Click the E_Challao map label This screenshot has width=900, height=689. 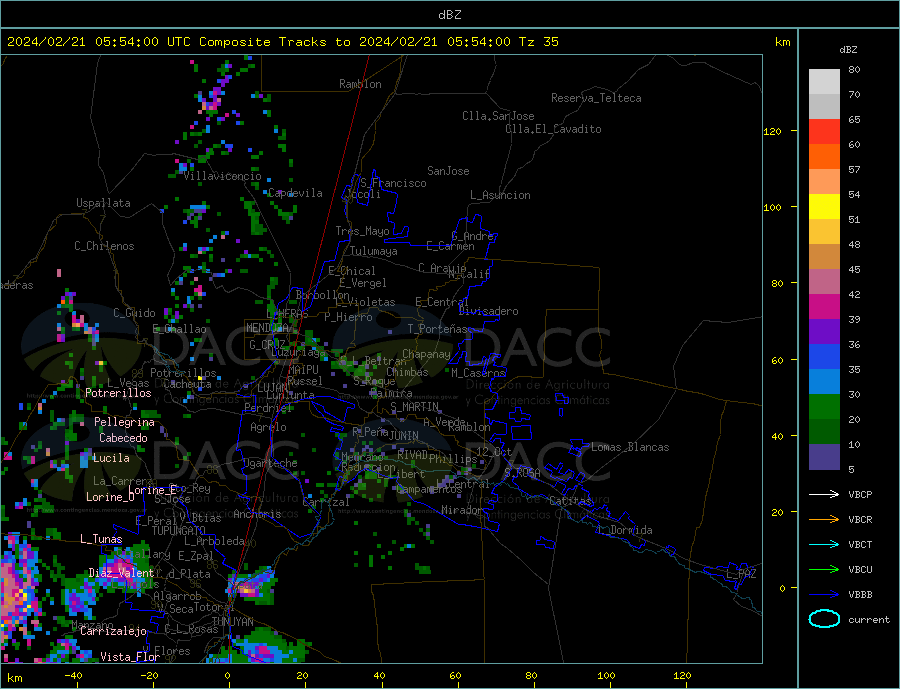[180, 330]
